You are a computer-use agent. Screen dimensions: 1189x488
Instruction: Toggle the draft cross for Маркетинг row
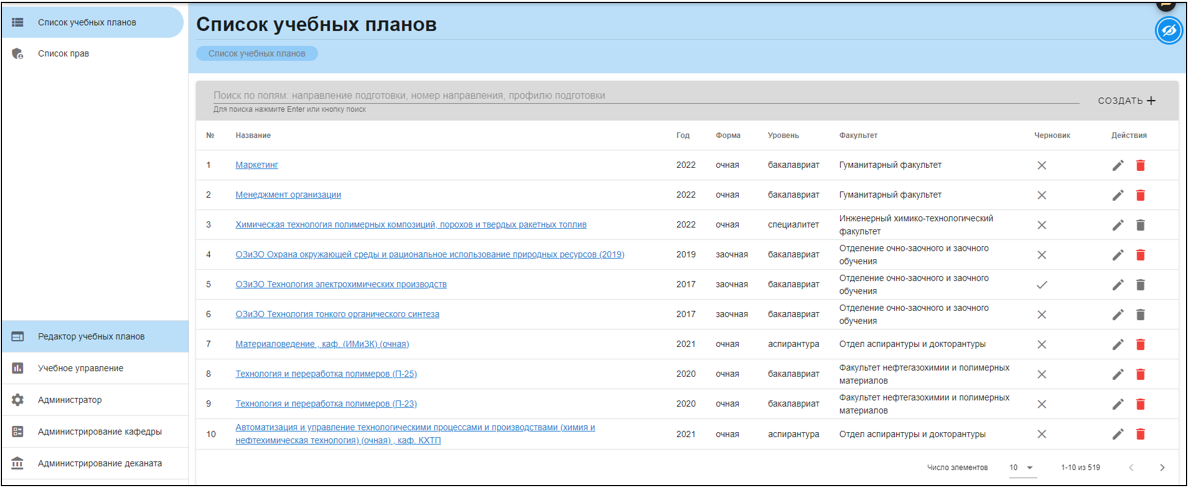tap(1041, 165)
